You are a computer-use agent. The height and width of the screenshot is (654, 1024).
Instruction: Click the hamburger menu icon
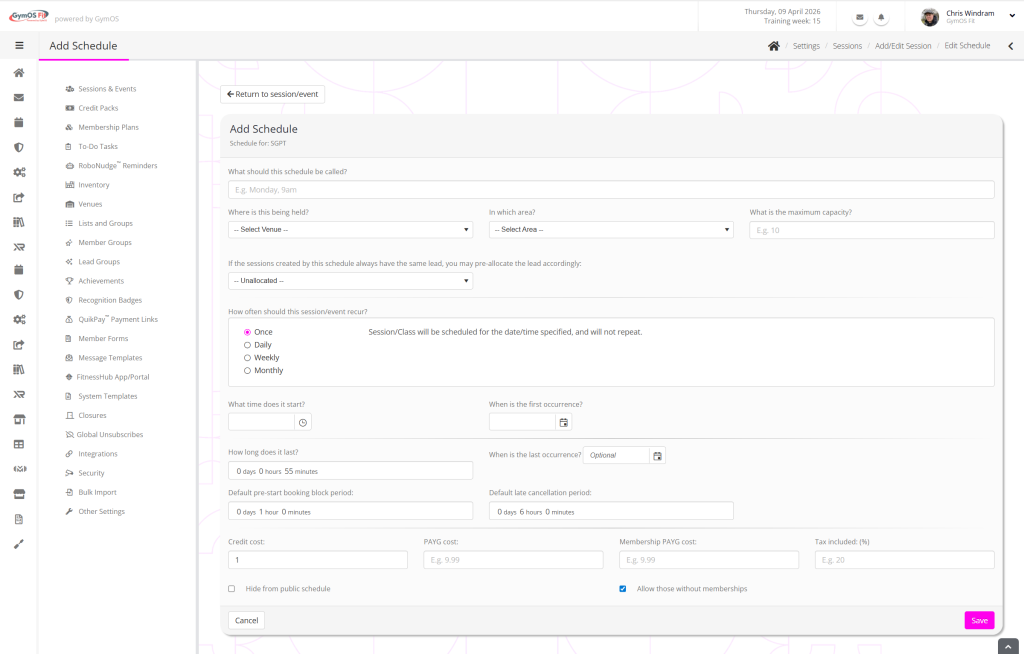click(x=19, y=46)
